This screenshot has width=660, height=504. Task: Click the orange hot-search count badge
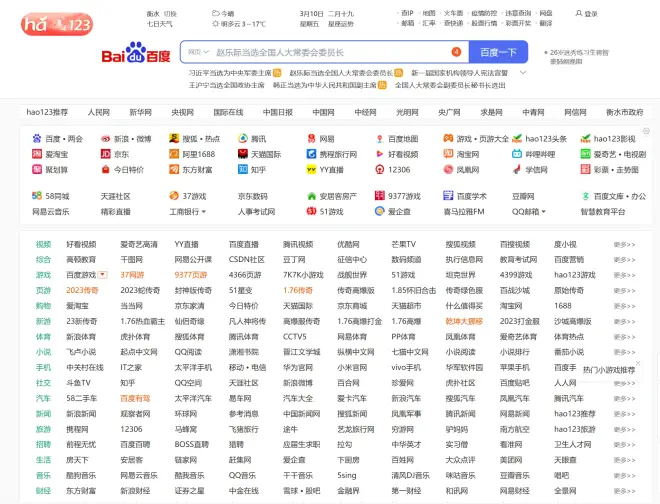click(x=456, y=52)
